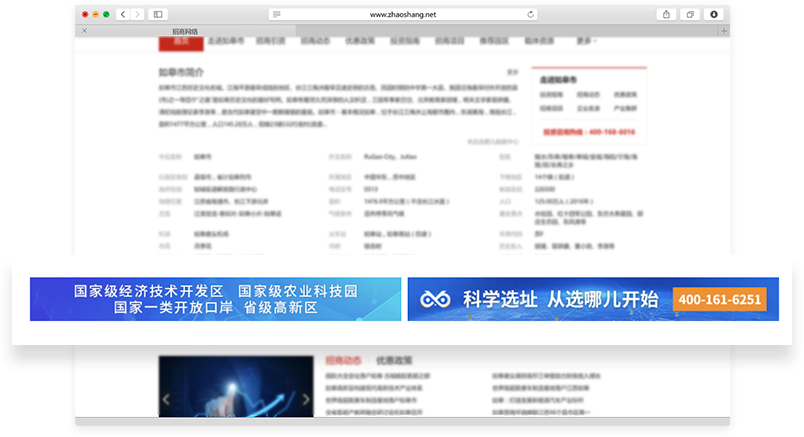Toggle the Safari sidebar button
The height and width of the screenshot is (437, 804).
tap(158, 15)
